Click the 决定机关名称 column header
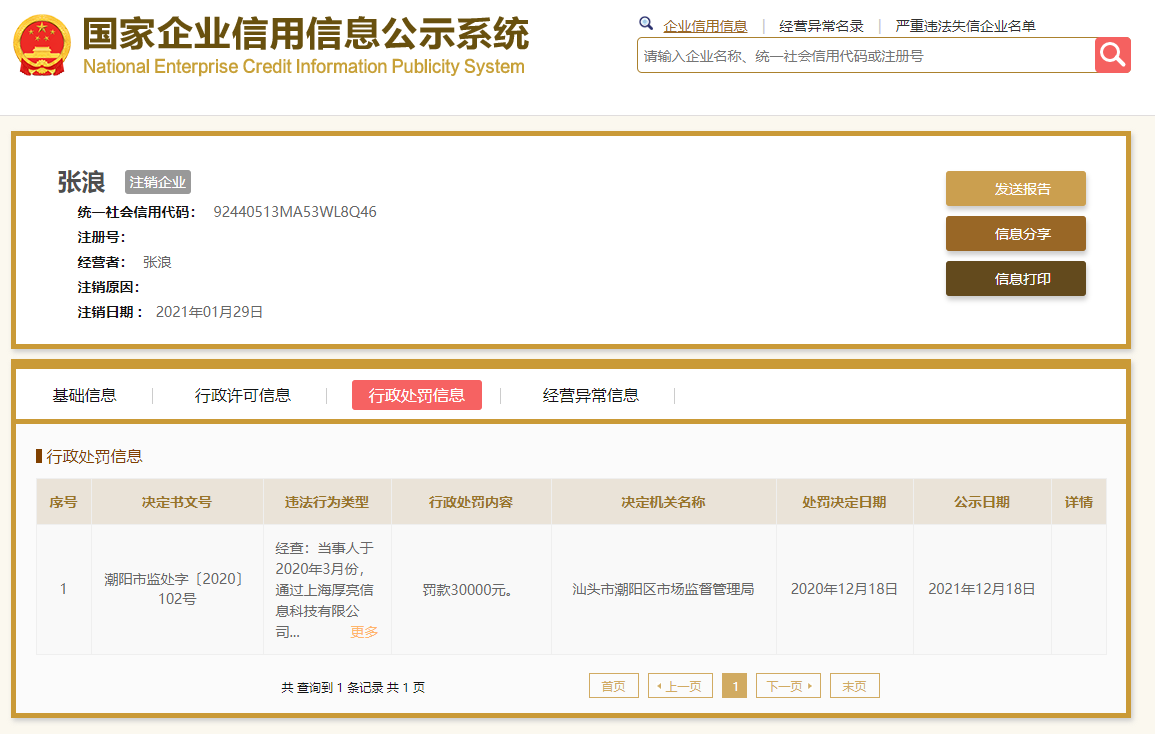1155x734 pixels. (663, 502)
